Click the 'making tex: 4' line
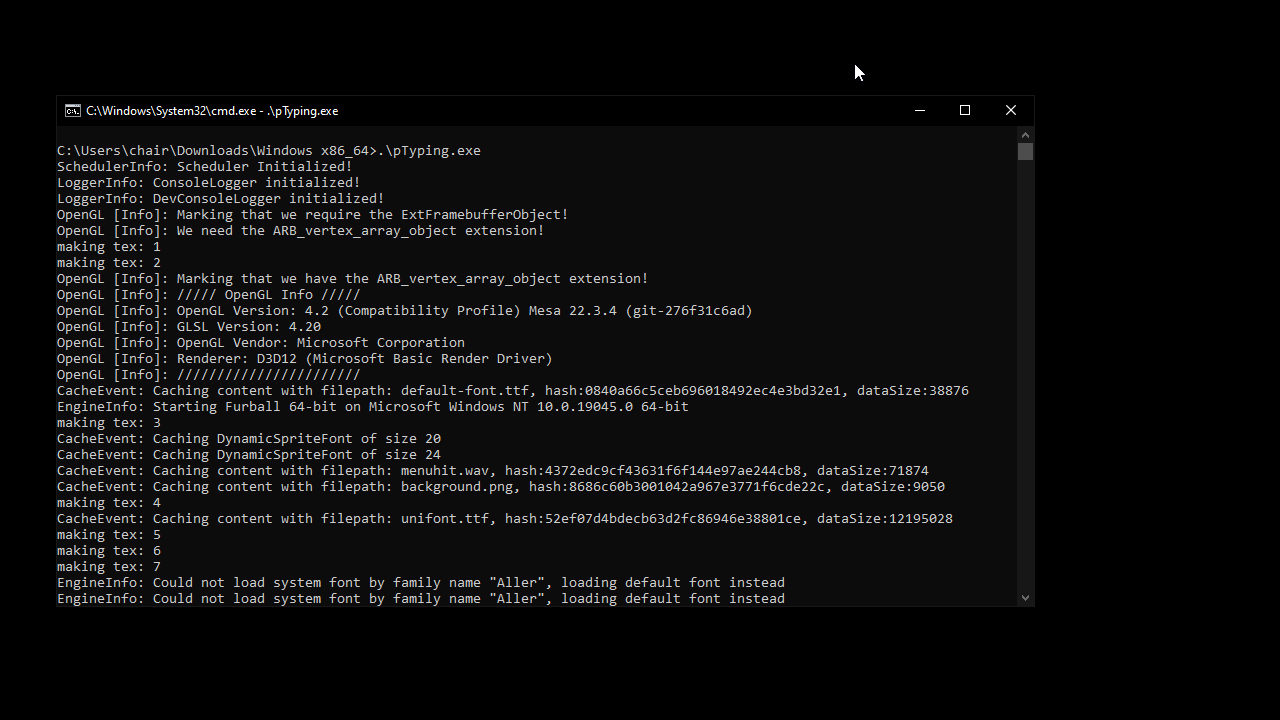The image size is (1280, 720). pos(109,503)
